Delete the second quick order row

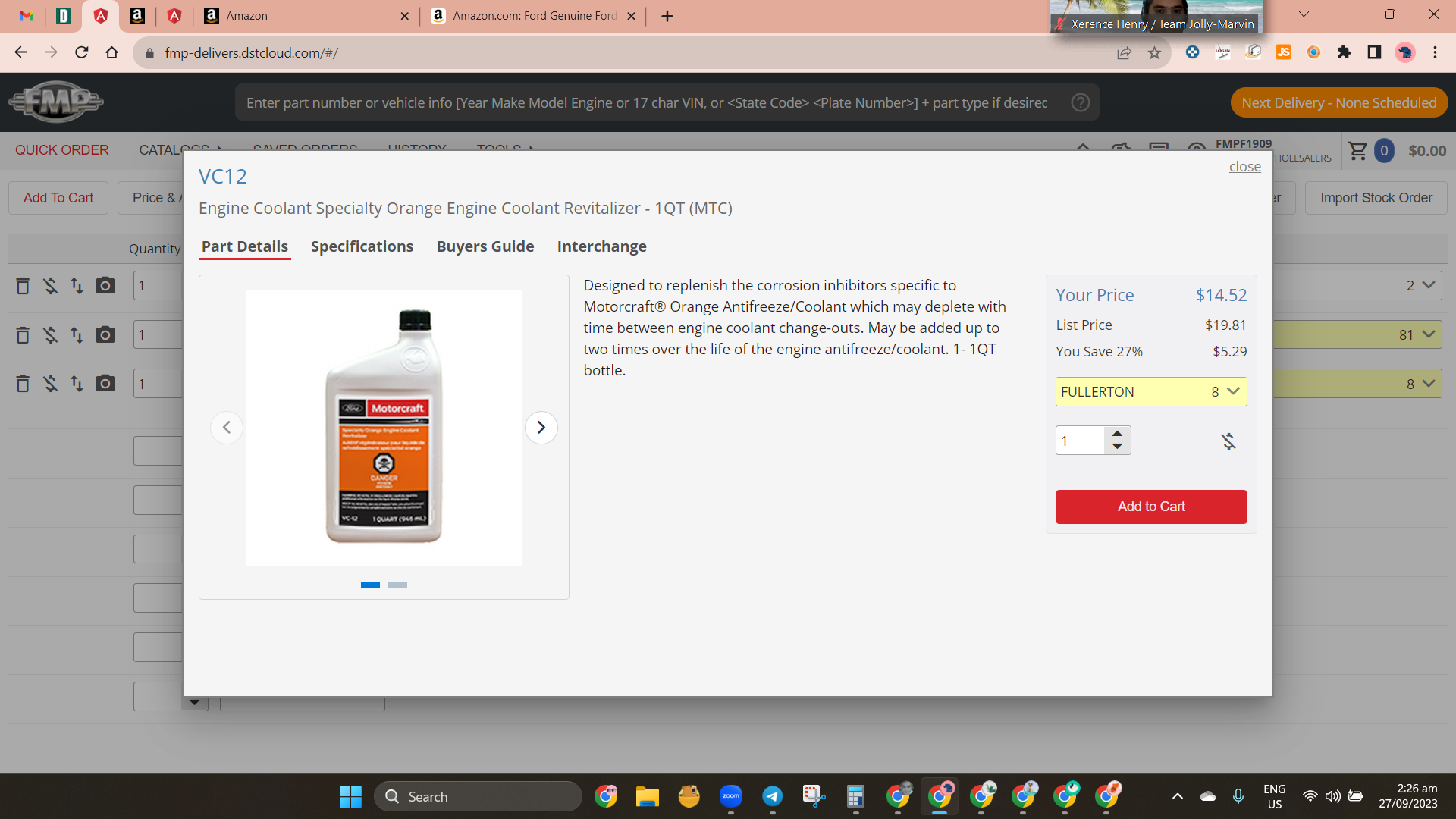click(x=23, y=334)
